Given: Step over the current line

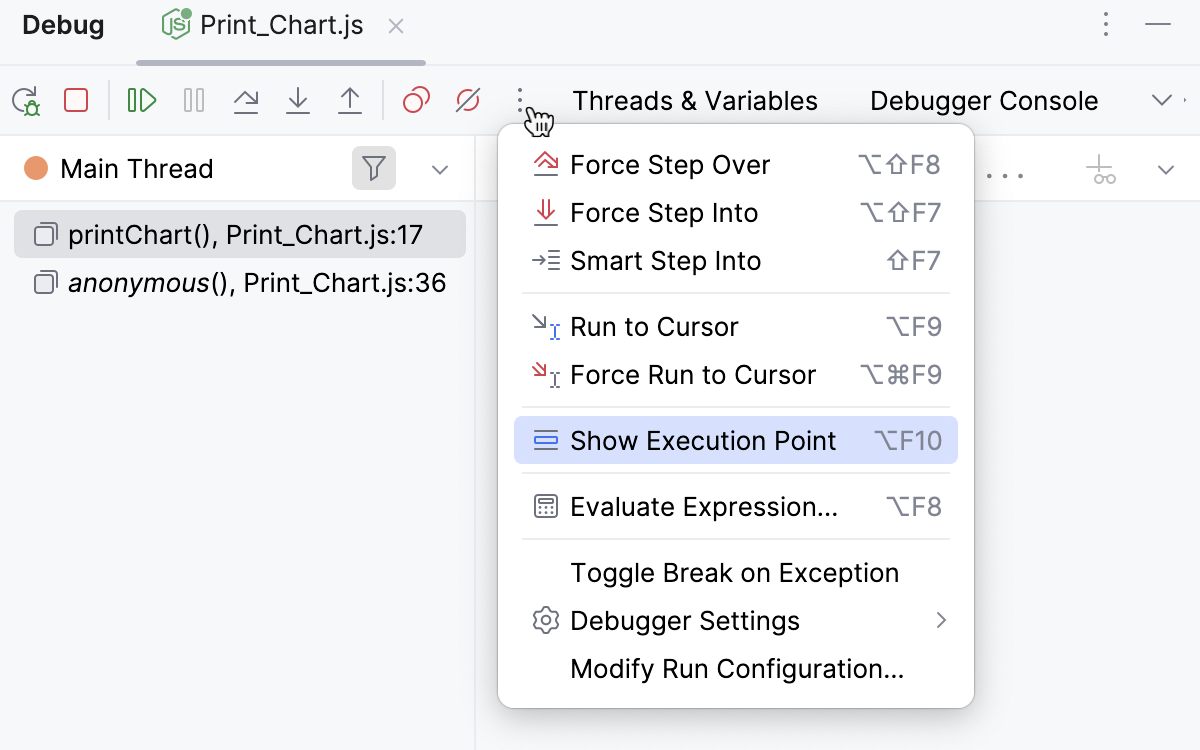Looking at the screenshot, I should tap(246, 100).
